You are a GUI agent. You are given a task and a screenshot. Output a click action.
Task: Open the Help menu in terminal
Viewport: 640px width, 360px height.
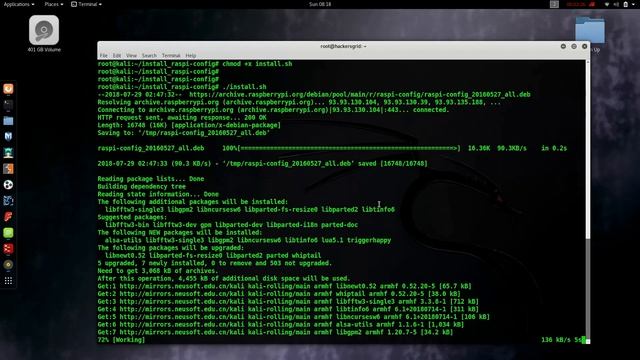(191, 56)
